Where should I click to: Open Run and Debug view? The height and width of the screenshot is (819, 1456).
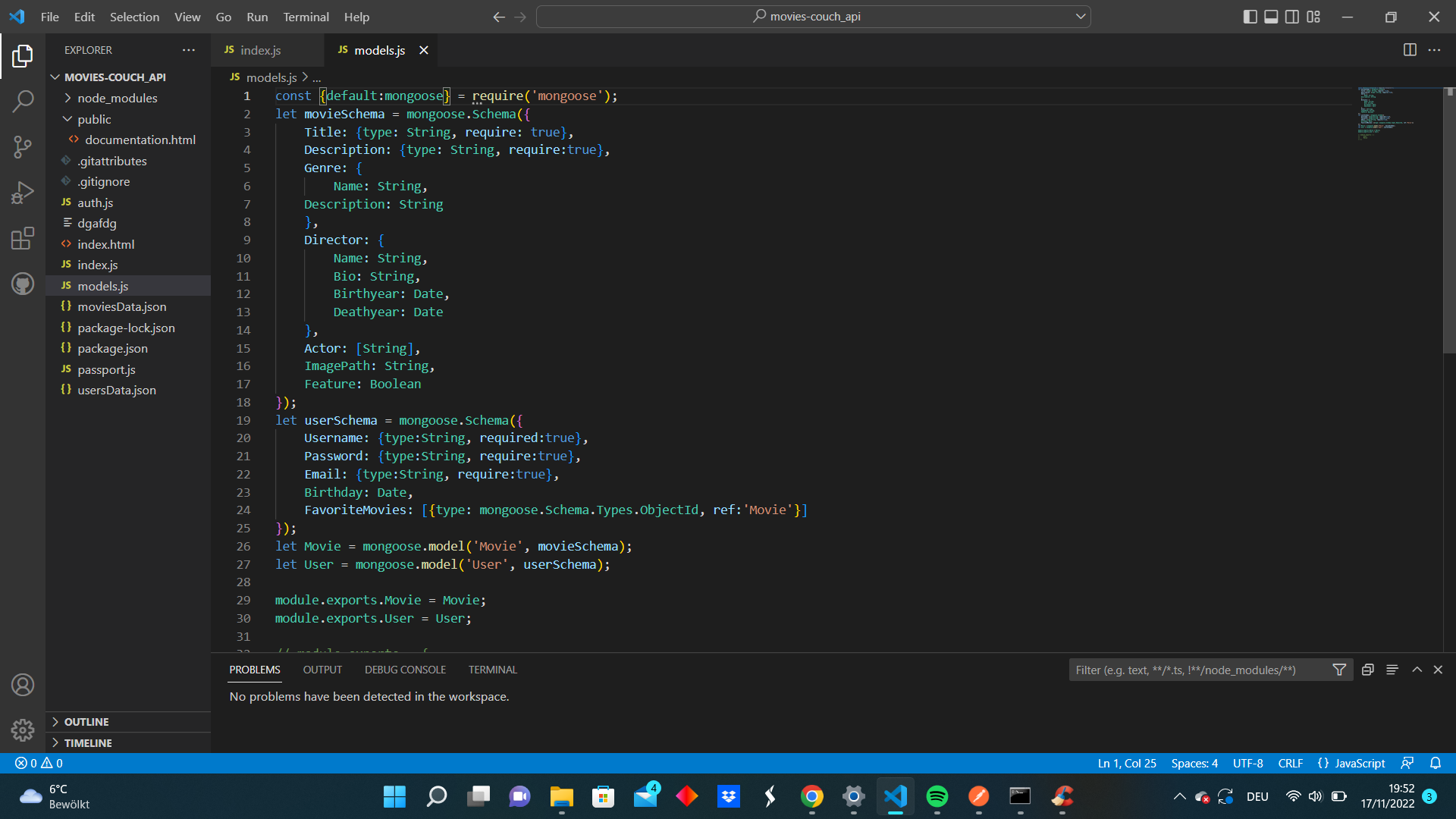click(x=23, y=193)
